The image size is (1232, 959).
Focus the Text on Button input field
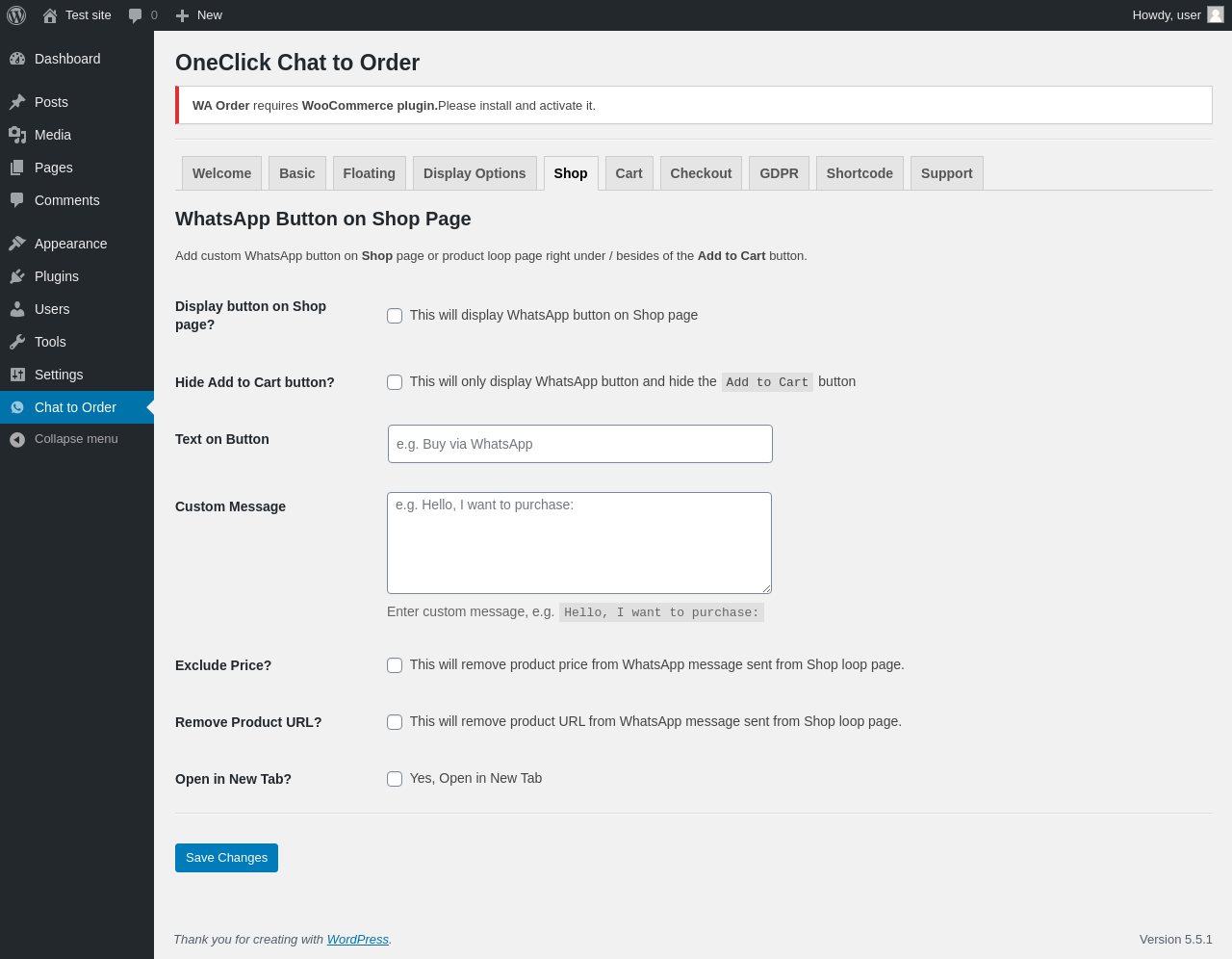(580, 444)
